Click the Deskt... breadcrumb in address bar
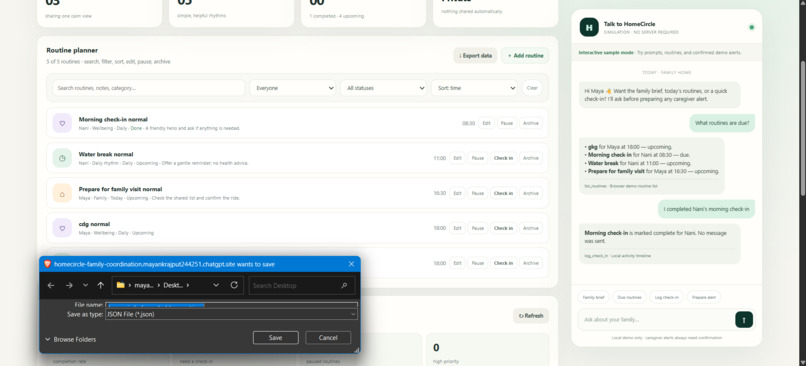This screenshot has height=366, width=806. 173,285
